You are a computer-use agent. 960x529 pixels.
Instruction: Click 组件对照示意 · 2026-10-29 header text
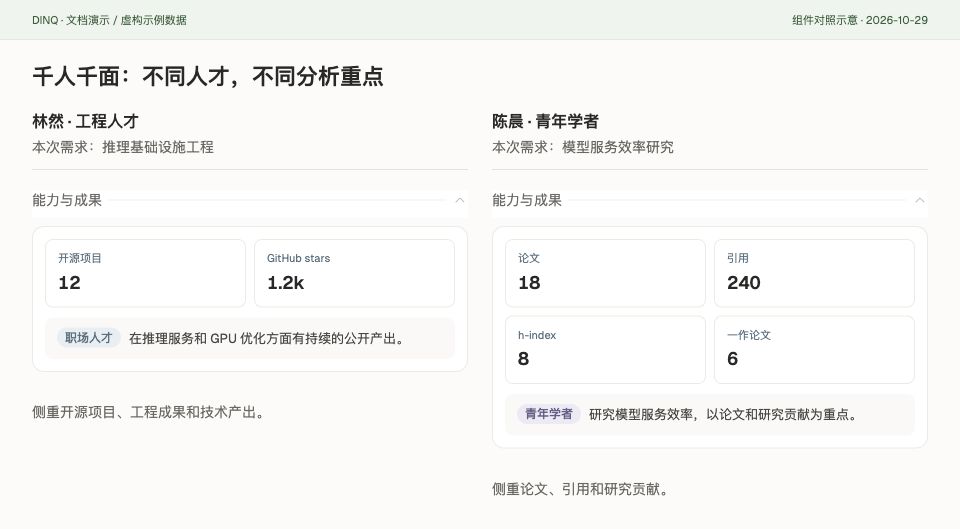(860, 20)
